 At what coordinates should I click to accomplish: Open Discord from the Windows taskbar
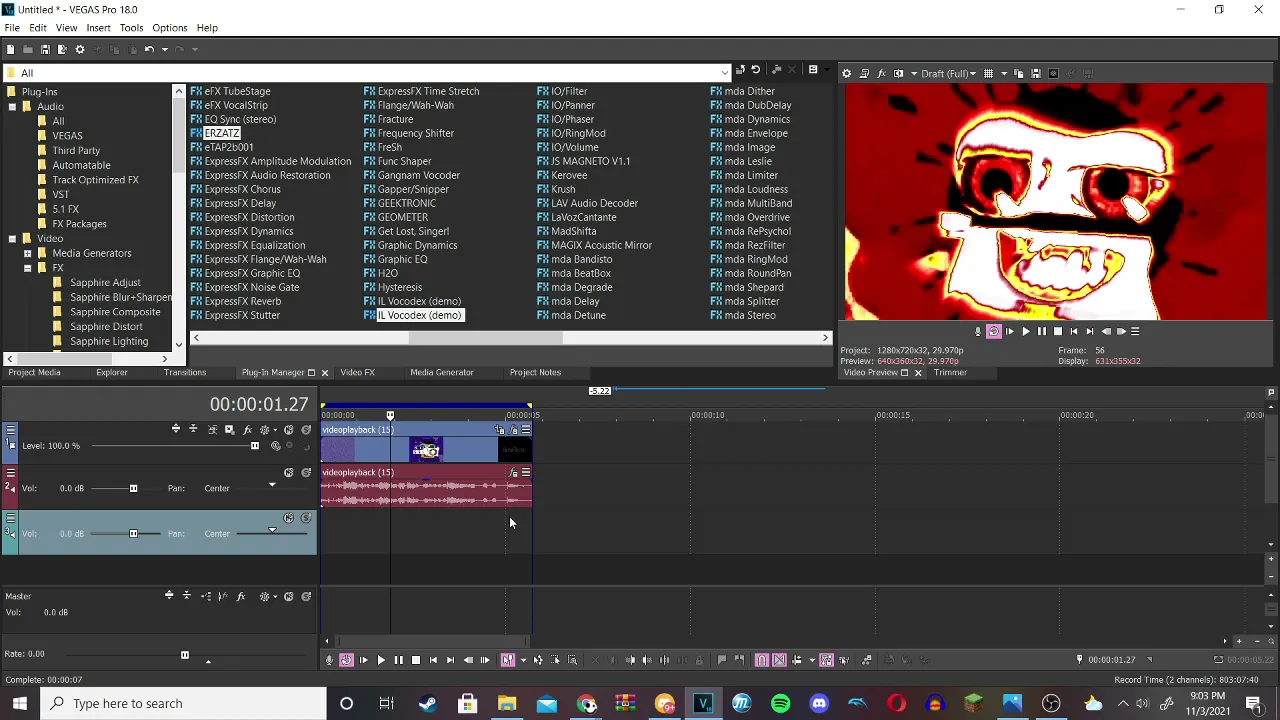pos(819,703)
